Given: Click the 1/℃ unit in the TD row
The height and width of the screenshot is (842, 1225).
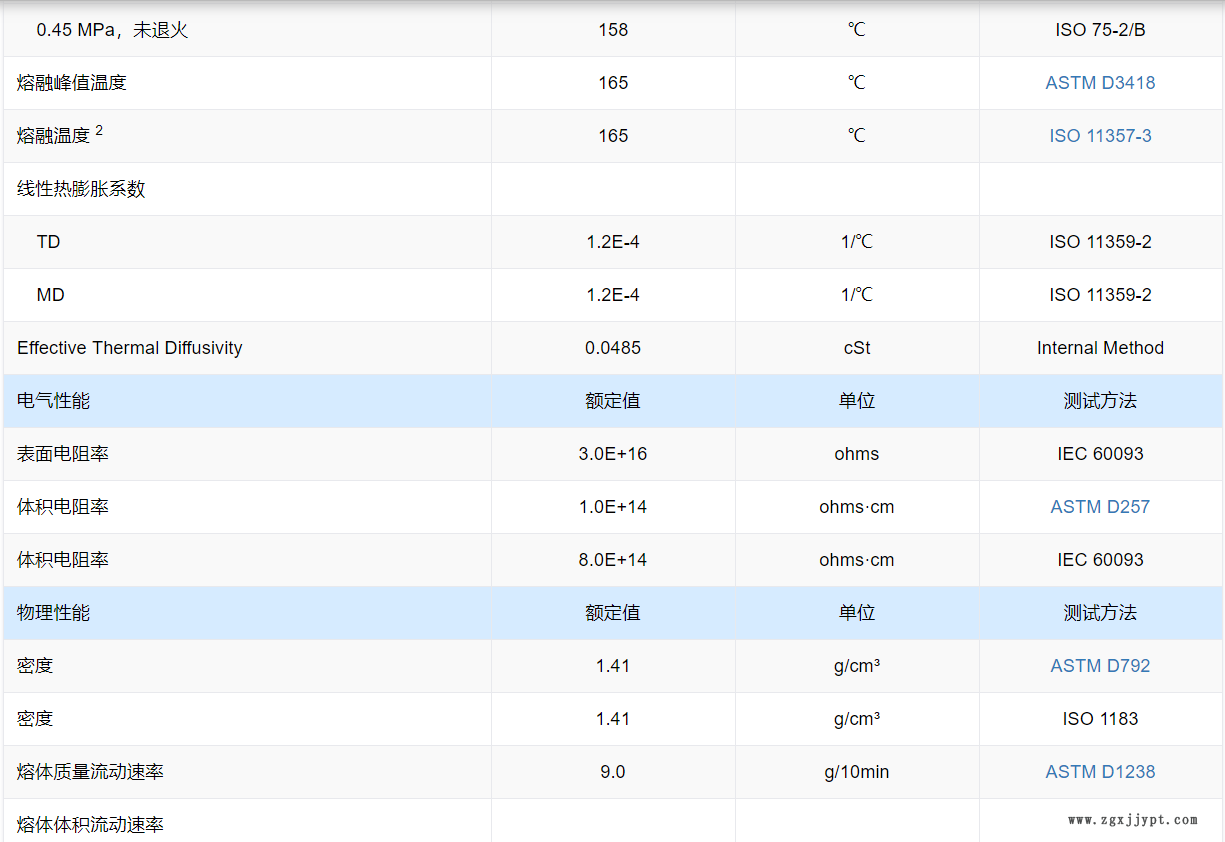Looking at the screenshot, I should [857, 242].
